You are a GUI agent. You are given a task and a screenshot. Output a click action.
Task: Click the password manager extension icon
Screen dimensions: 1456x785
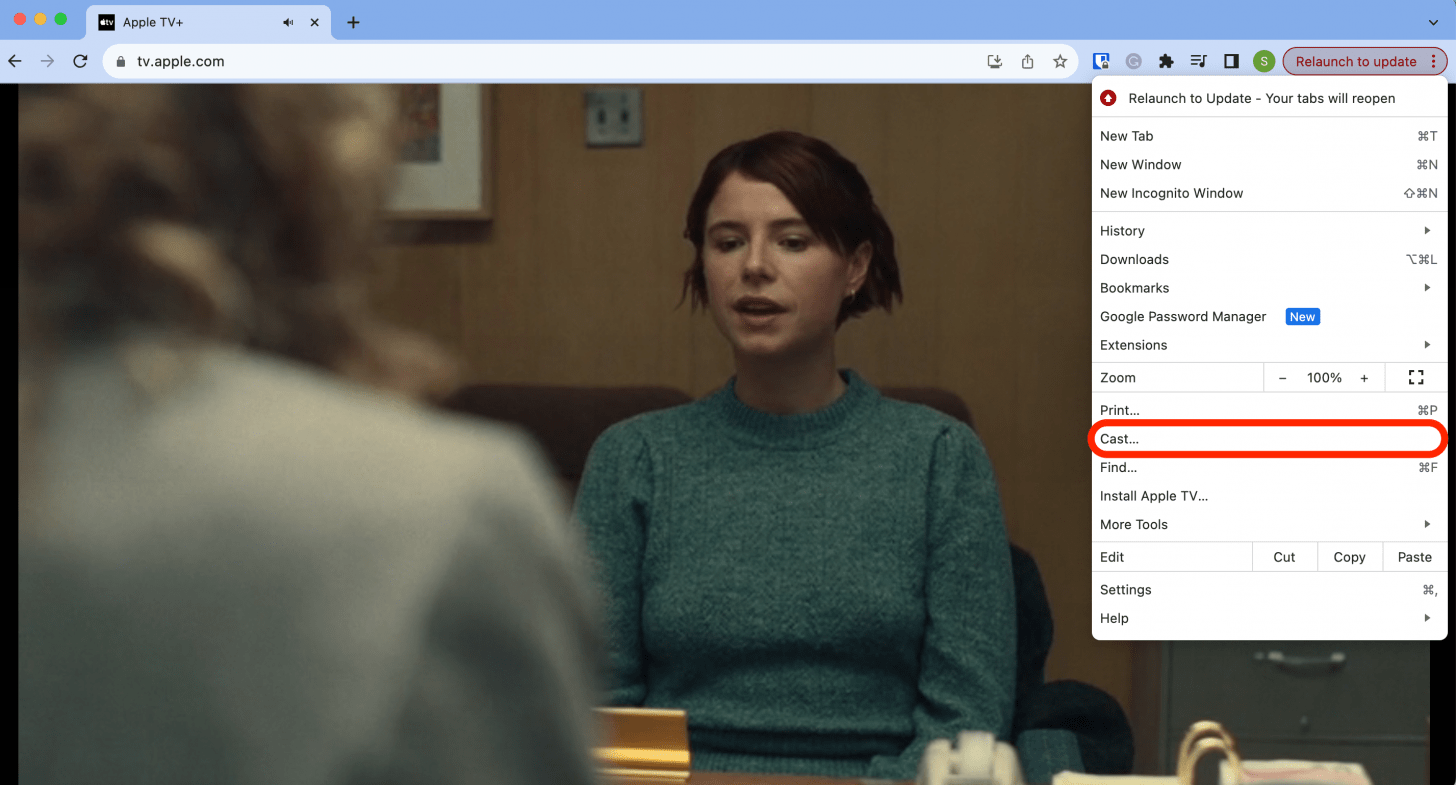1101,61
